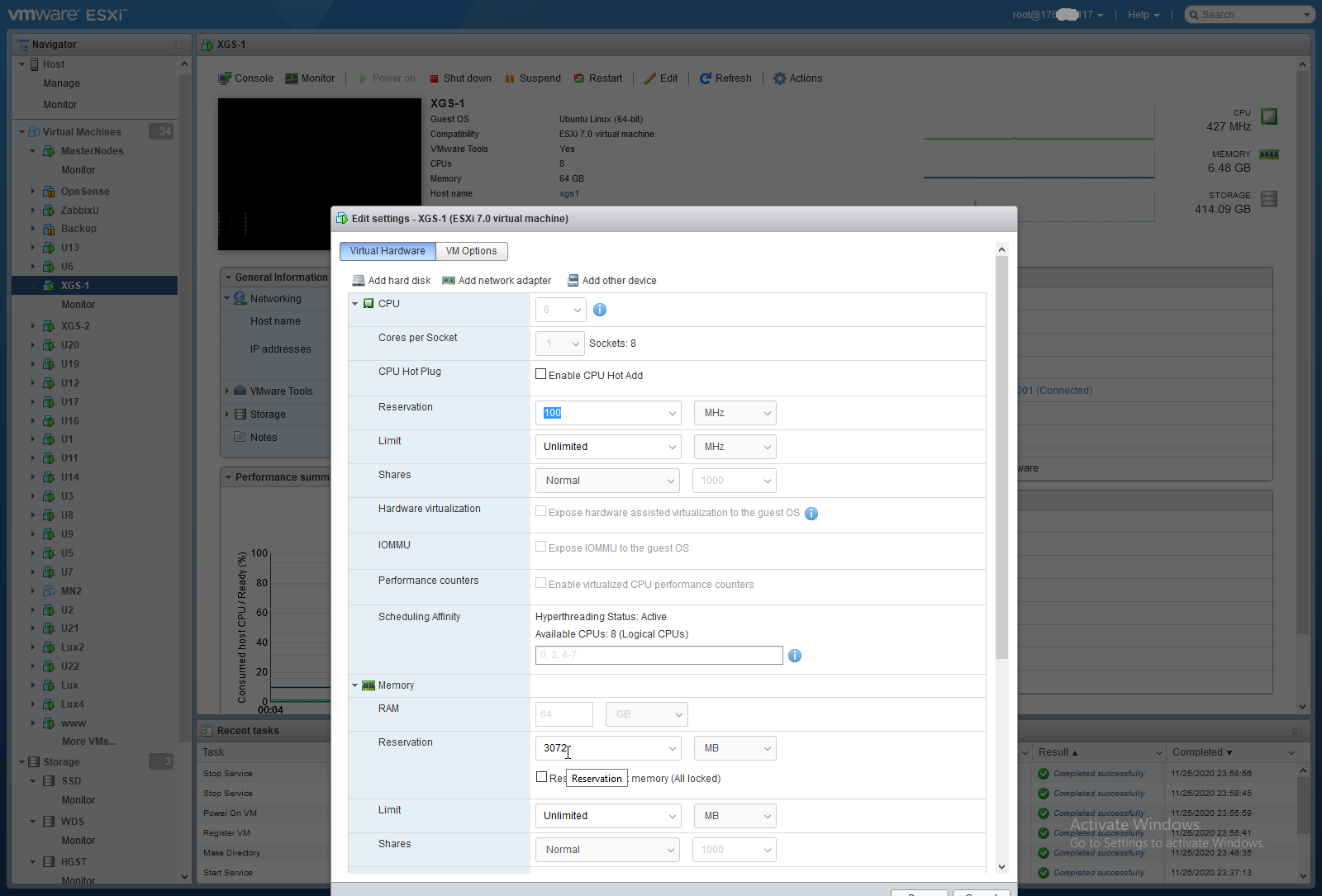Click the storage icon in summary
The width and height of the screenshot is (1322, 896).
point(1269,198)
